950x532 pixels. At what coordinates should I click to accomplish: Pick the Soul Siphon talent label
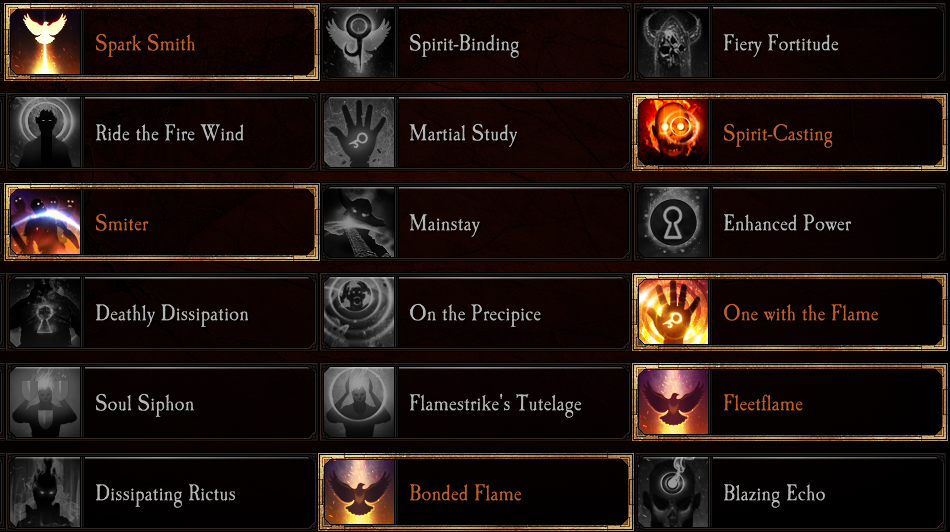144,404
